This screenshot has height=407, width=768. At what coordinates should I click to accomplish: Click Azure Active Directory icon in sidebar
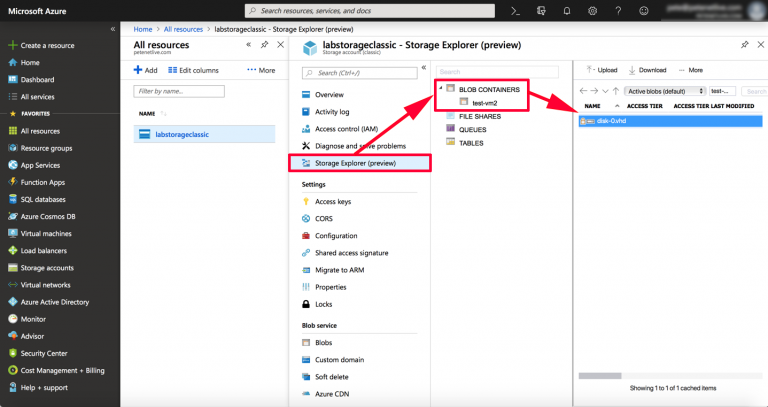(x=13, y=302)
